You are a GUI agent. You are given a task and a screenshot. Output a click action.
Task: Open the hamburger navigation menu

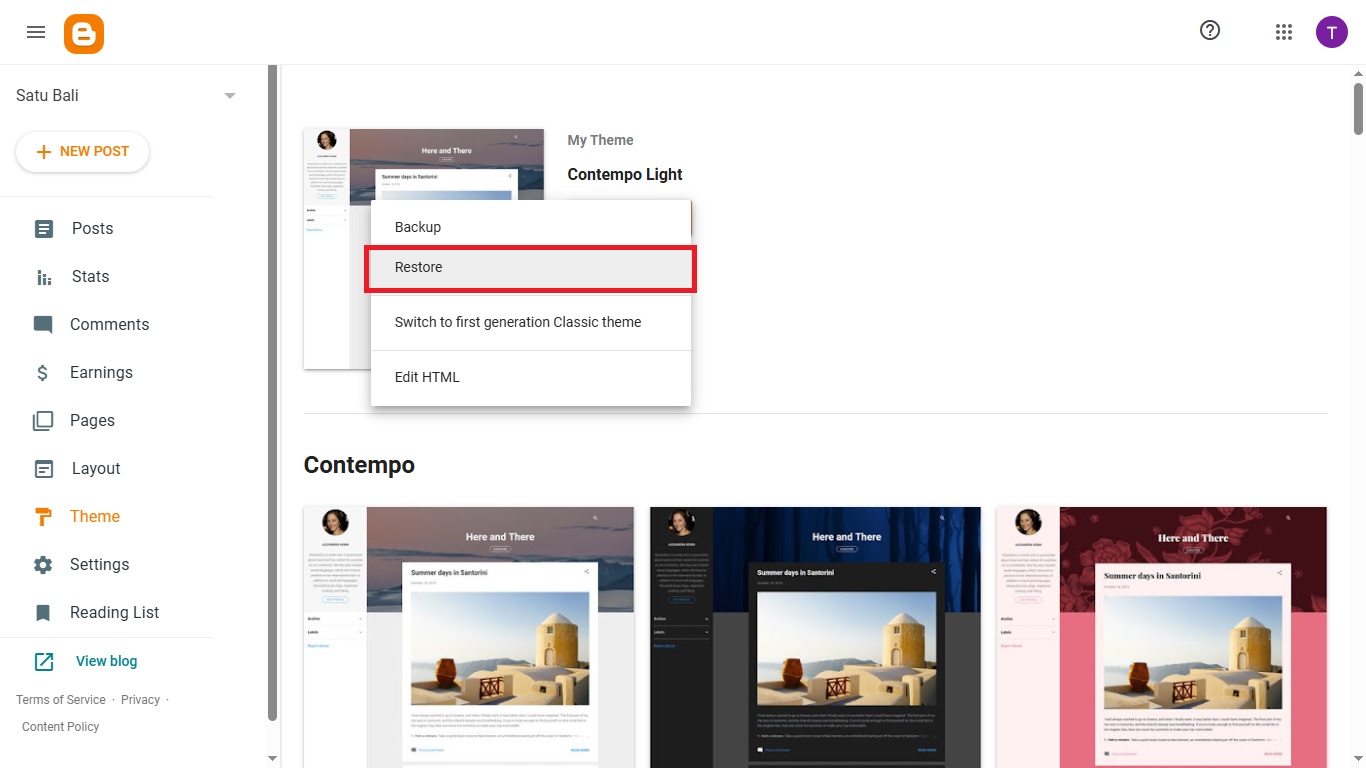36,31
